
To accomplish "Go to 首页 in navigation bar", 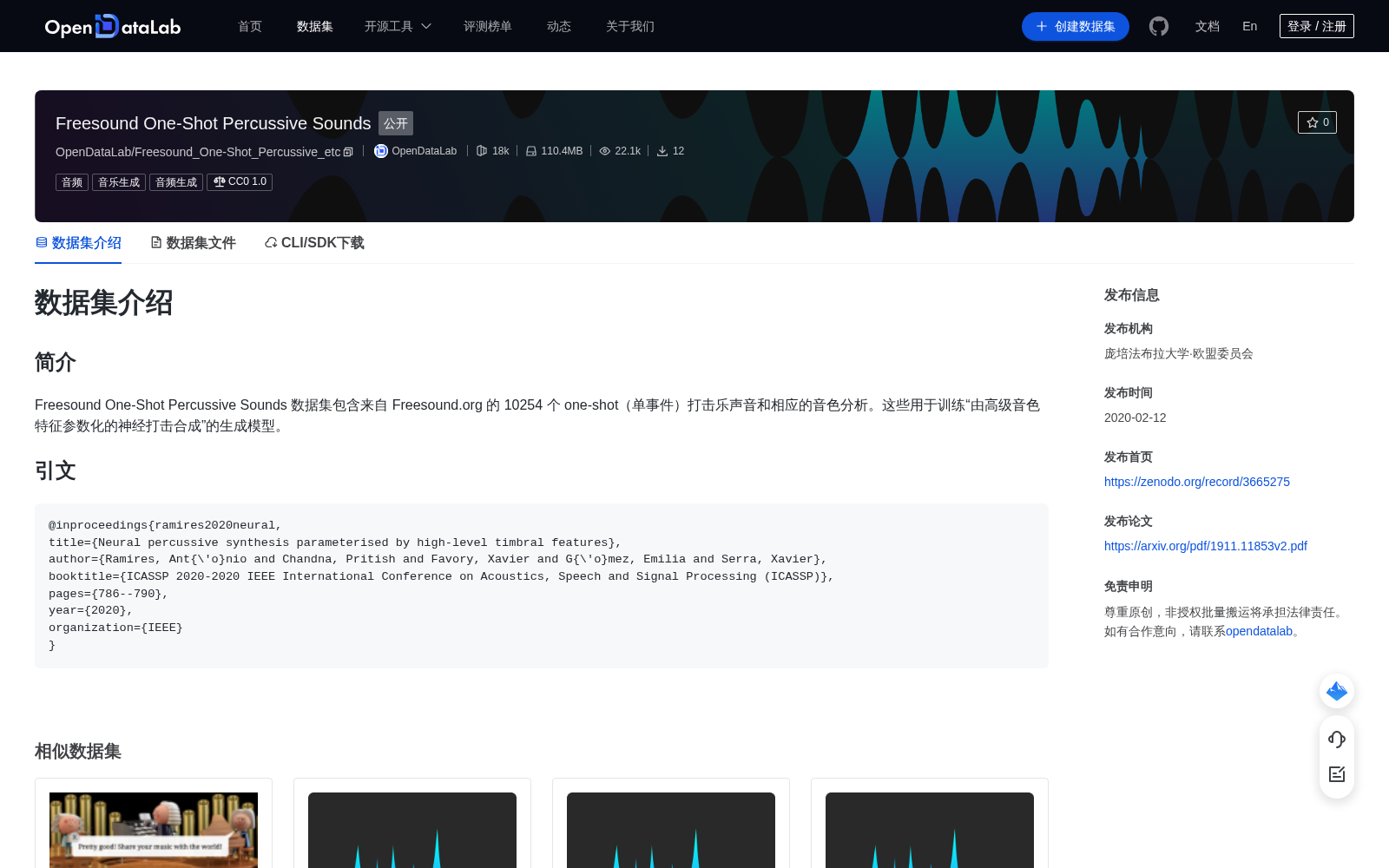I will click(250, 26).
